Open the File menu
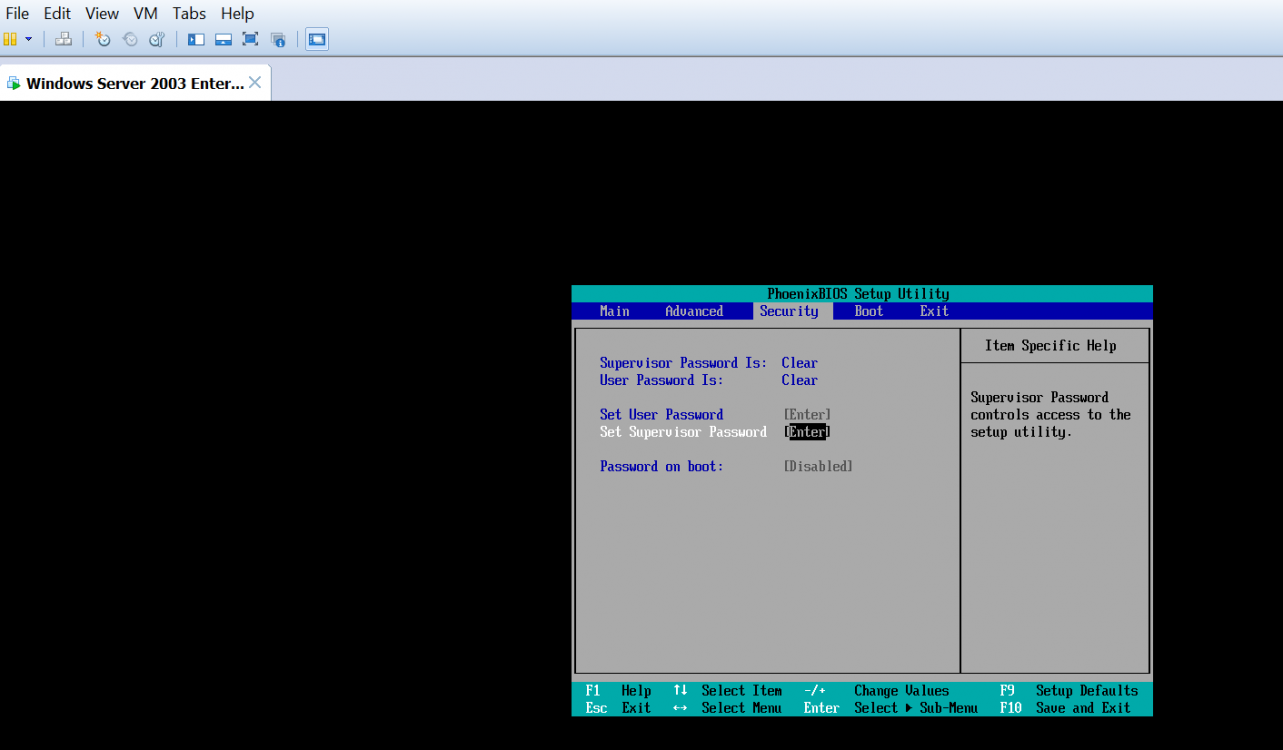 pos(17,13)
